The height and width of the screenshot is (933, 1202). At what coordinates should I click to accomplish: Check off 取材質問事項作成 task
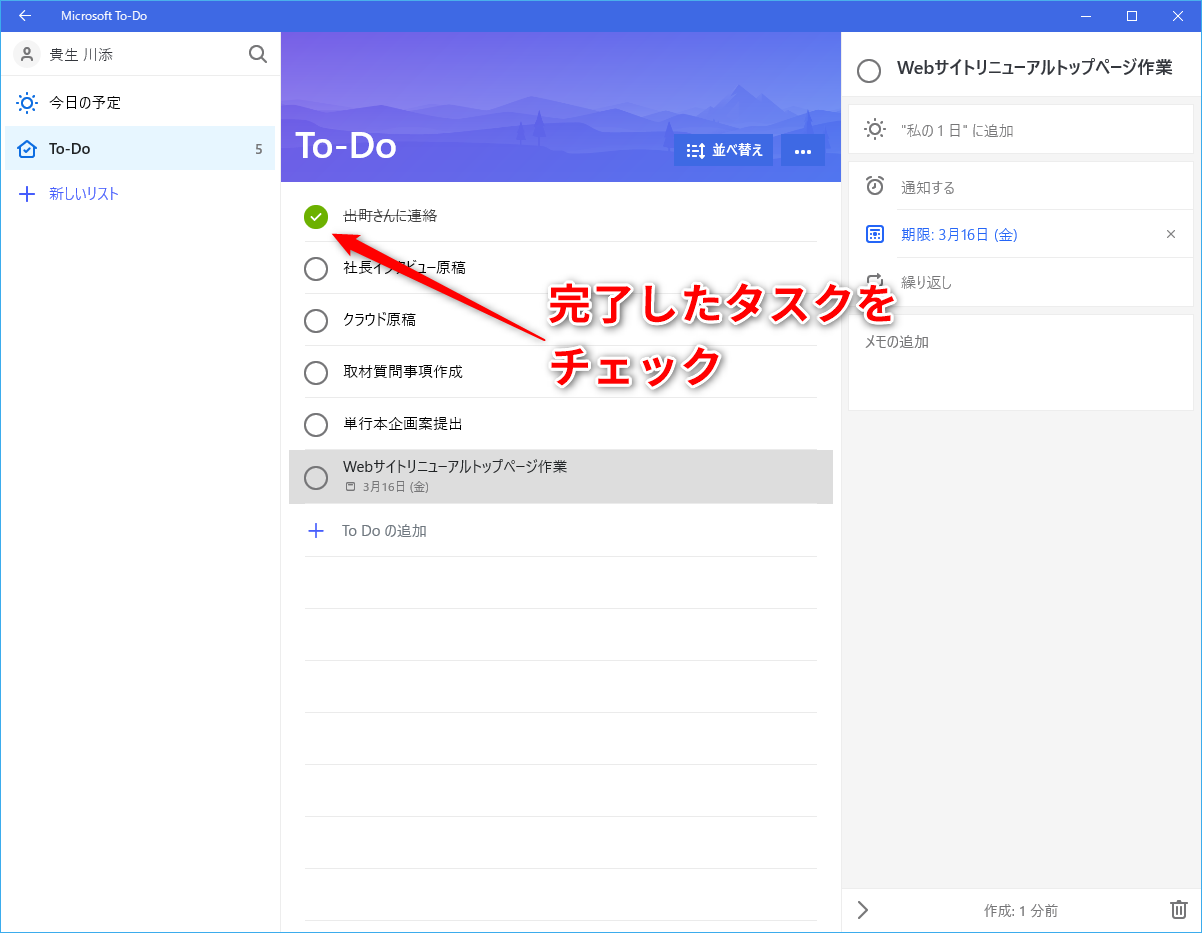click(316, 372)
